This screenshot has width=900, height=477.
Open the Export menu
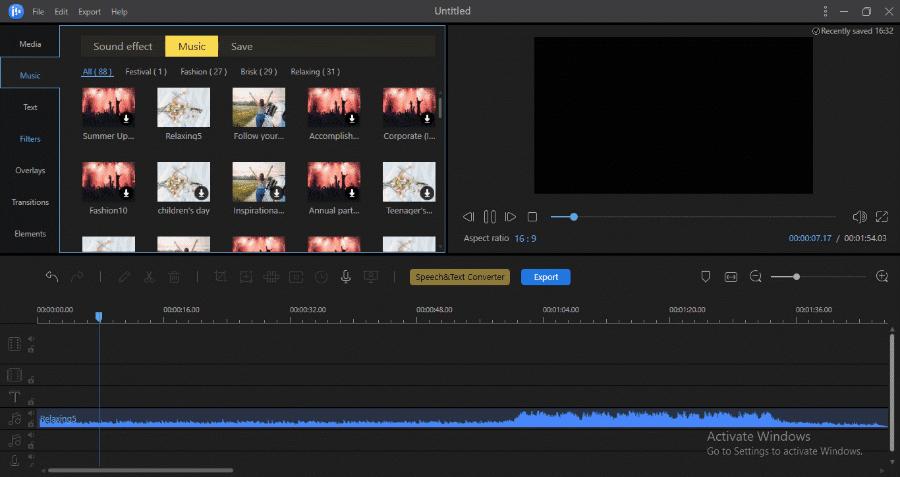point(89,11)
